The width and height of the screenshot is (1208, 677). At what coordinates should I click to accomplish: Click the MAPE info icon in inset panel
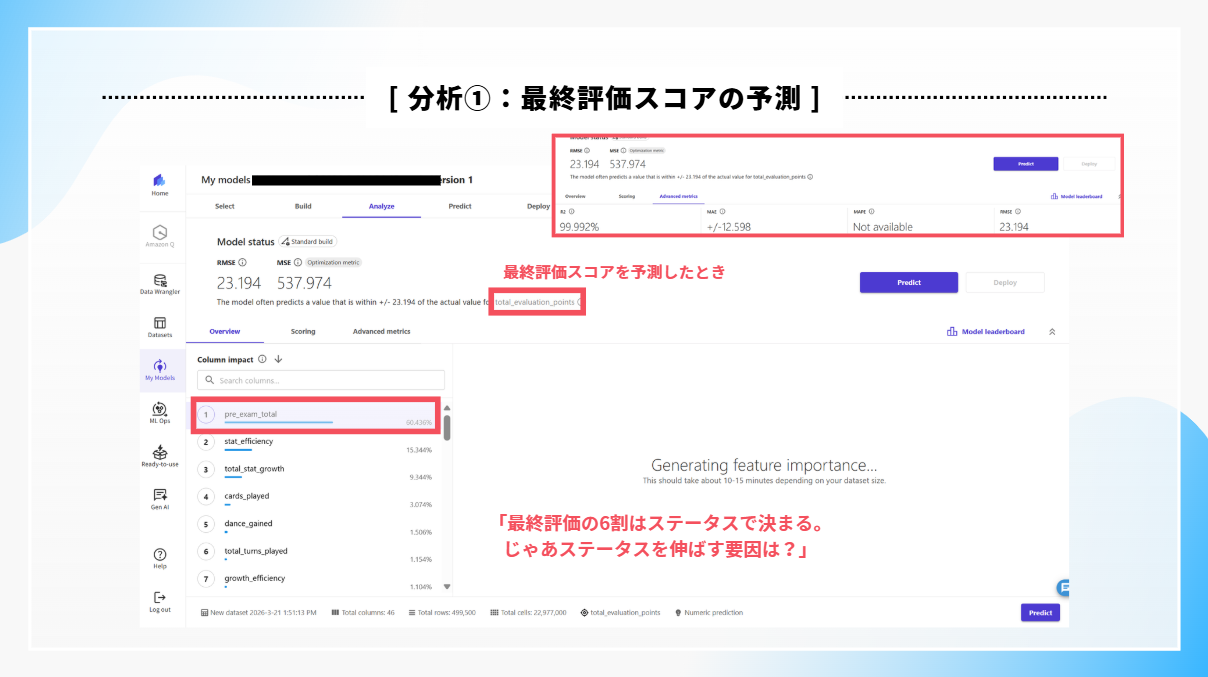[x=872, y=212]
